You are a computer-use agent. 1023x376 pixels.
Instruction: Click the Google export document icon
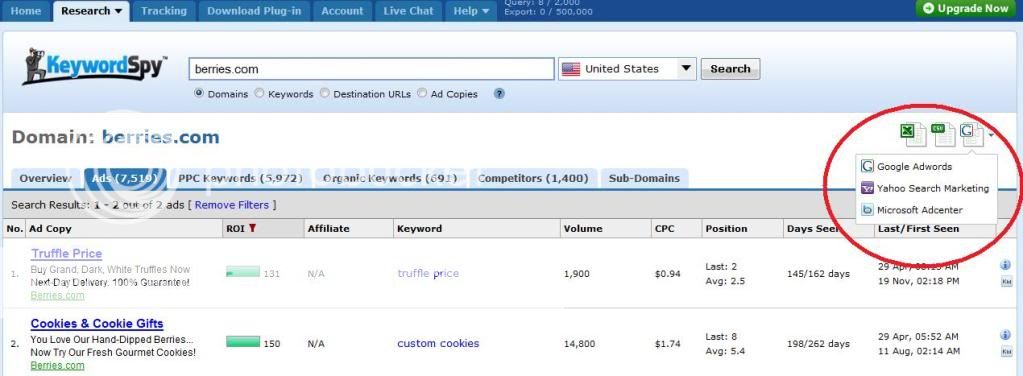click(972, 134)
